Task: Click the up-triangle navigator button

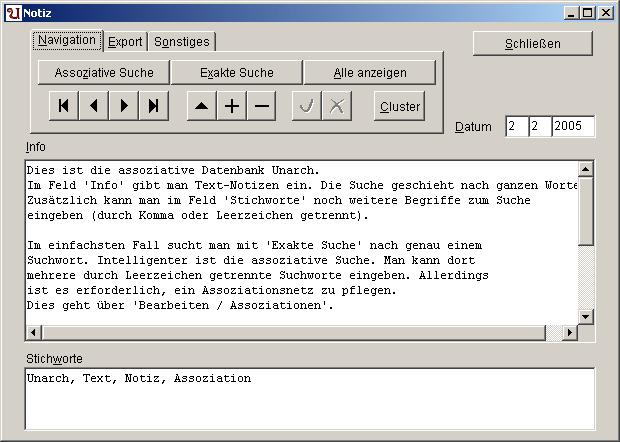Action: [202, 106]
